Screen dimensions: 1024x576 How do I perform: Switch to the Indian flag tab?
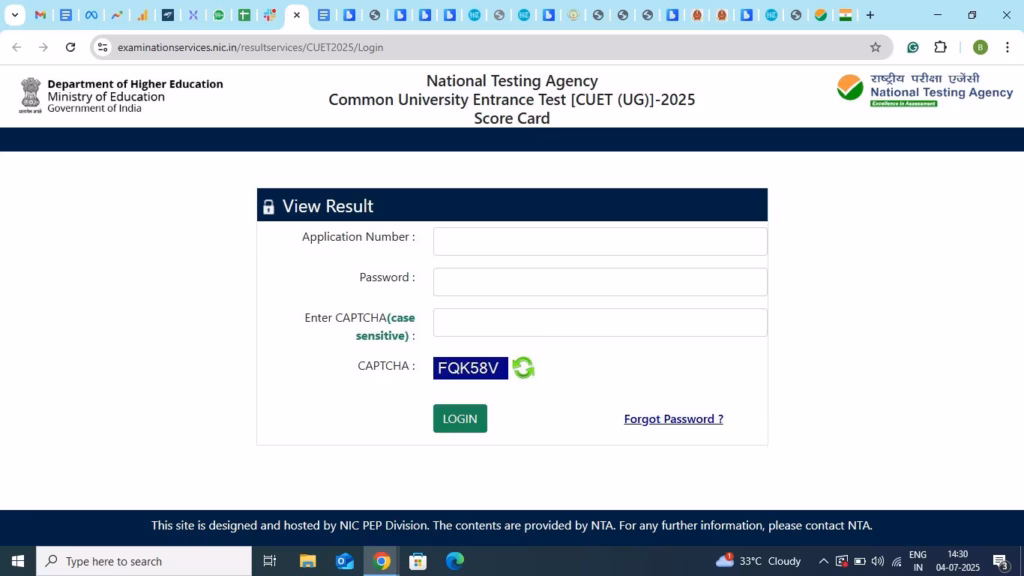(x=845, y=15)
